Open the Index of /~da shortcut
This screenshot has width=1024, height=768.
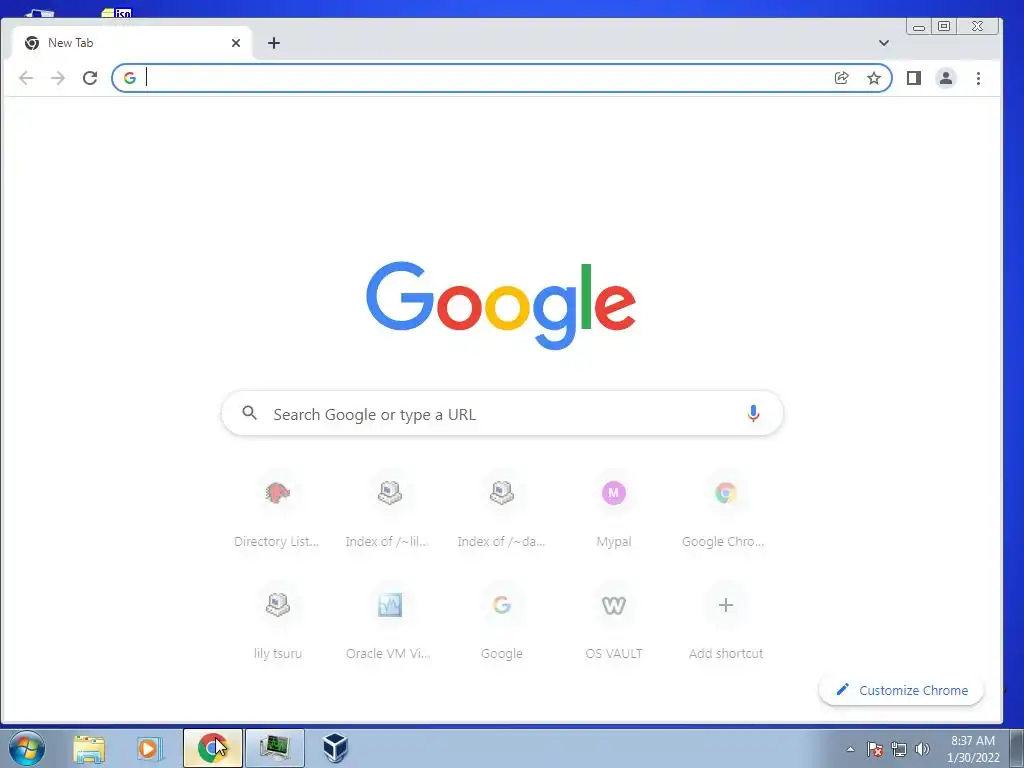502,511
